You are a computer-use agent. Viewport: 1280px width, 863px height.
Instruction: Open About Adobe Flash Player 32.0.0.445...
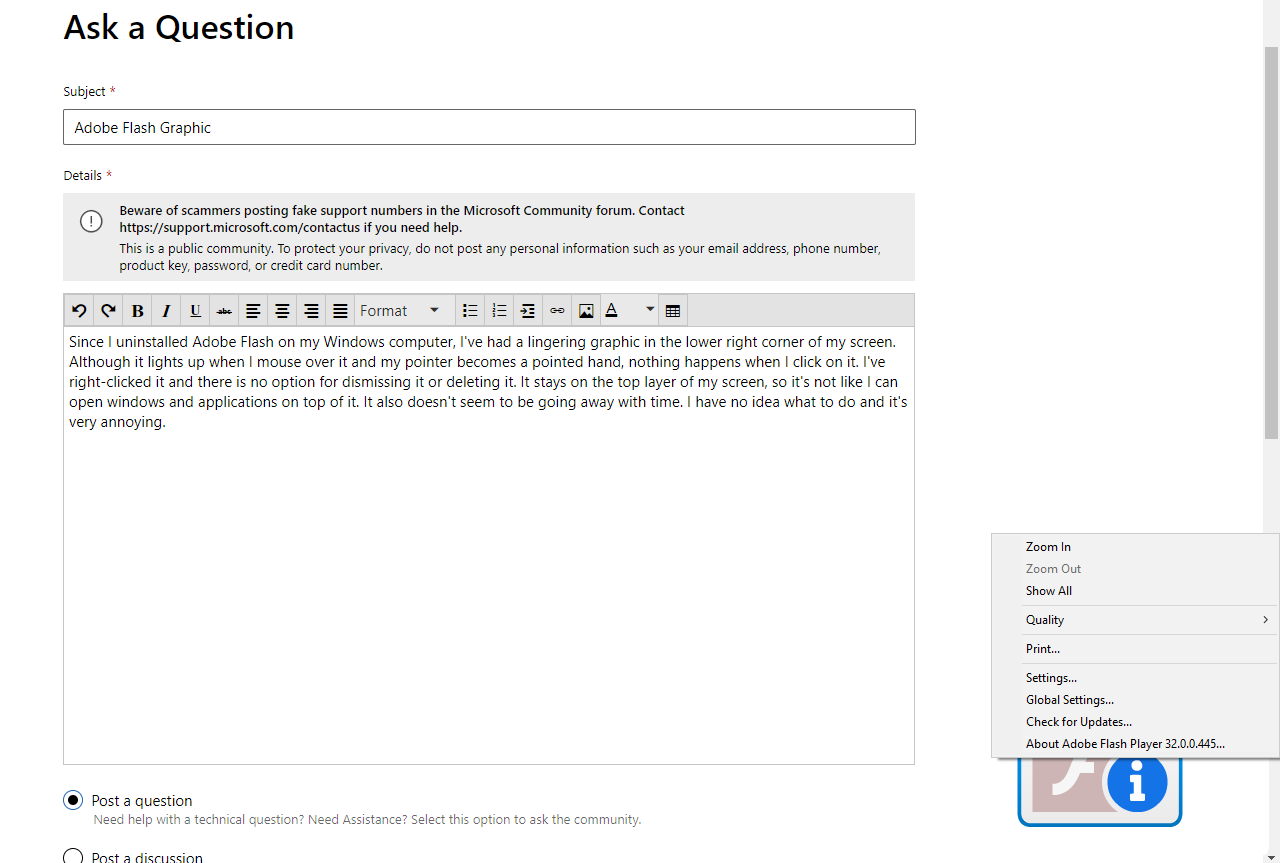pyautogui.click(x=1135, y=744)
